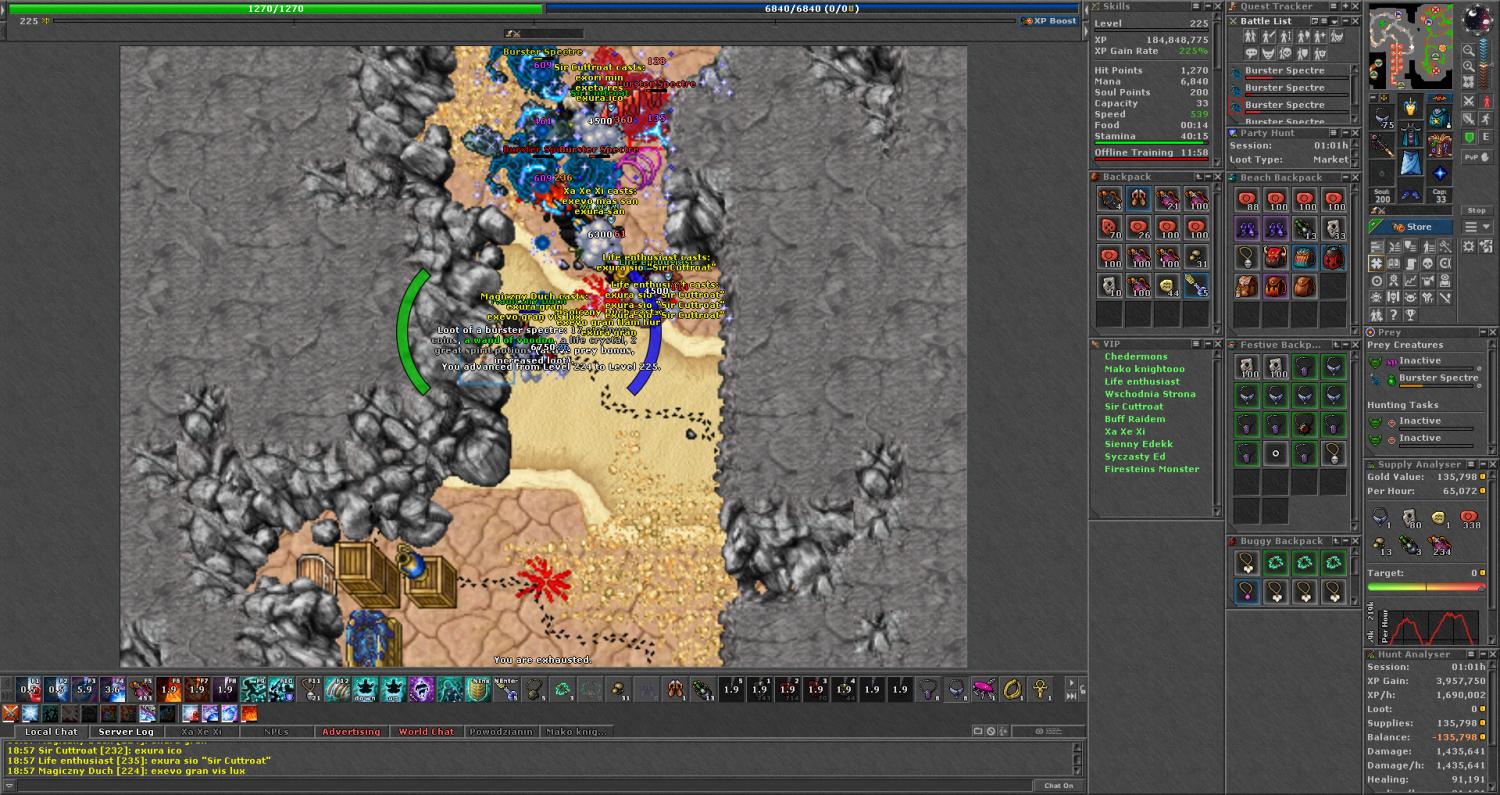The width and height of the screenshot is (1500, 795).
Task: Toggle the Chat On button
Action: [1059, 785]
